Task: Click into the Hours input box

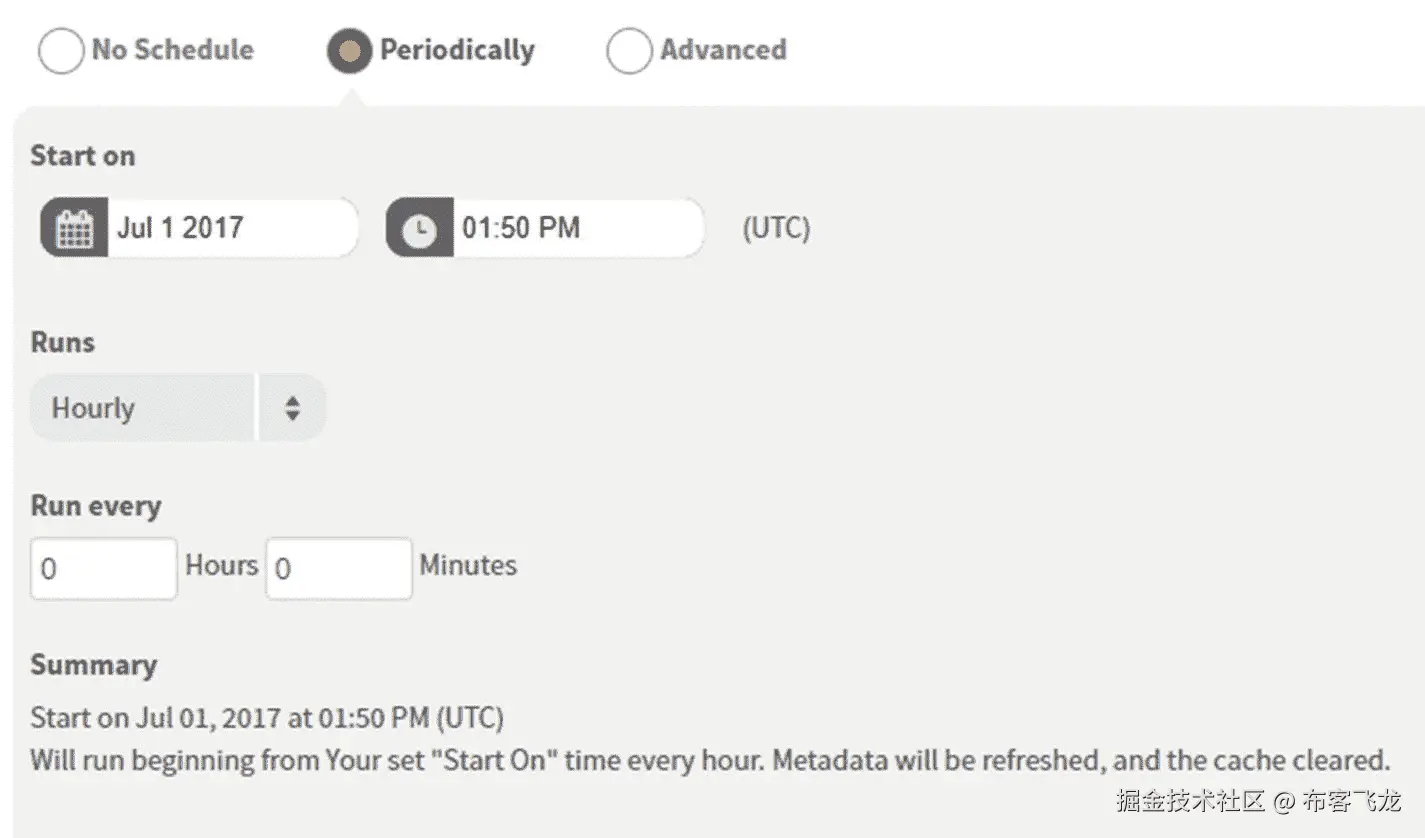Action: pos(104,568)
